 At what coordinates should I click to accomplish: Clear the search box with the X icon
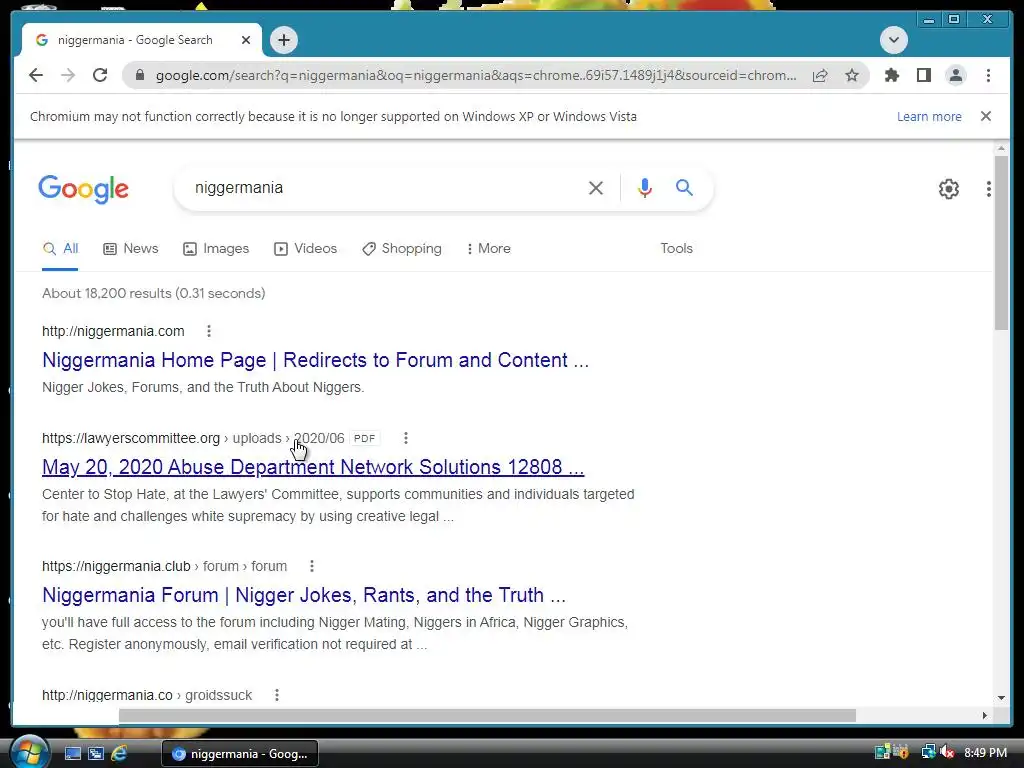tap(596, 188)
